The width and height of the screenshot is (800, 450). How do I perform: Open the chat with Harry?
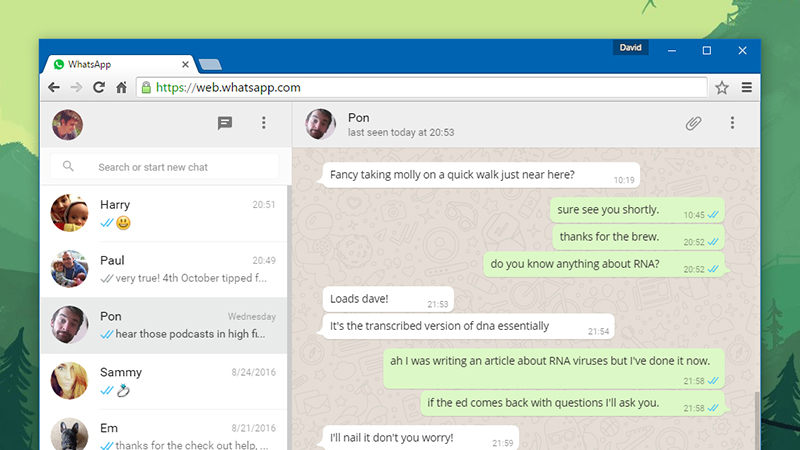(164, 213)
